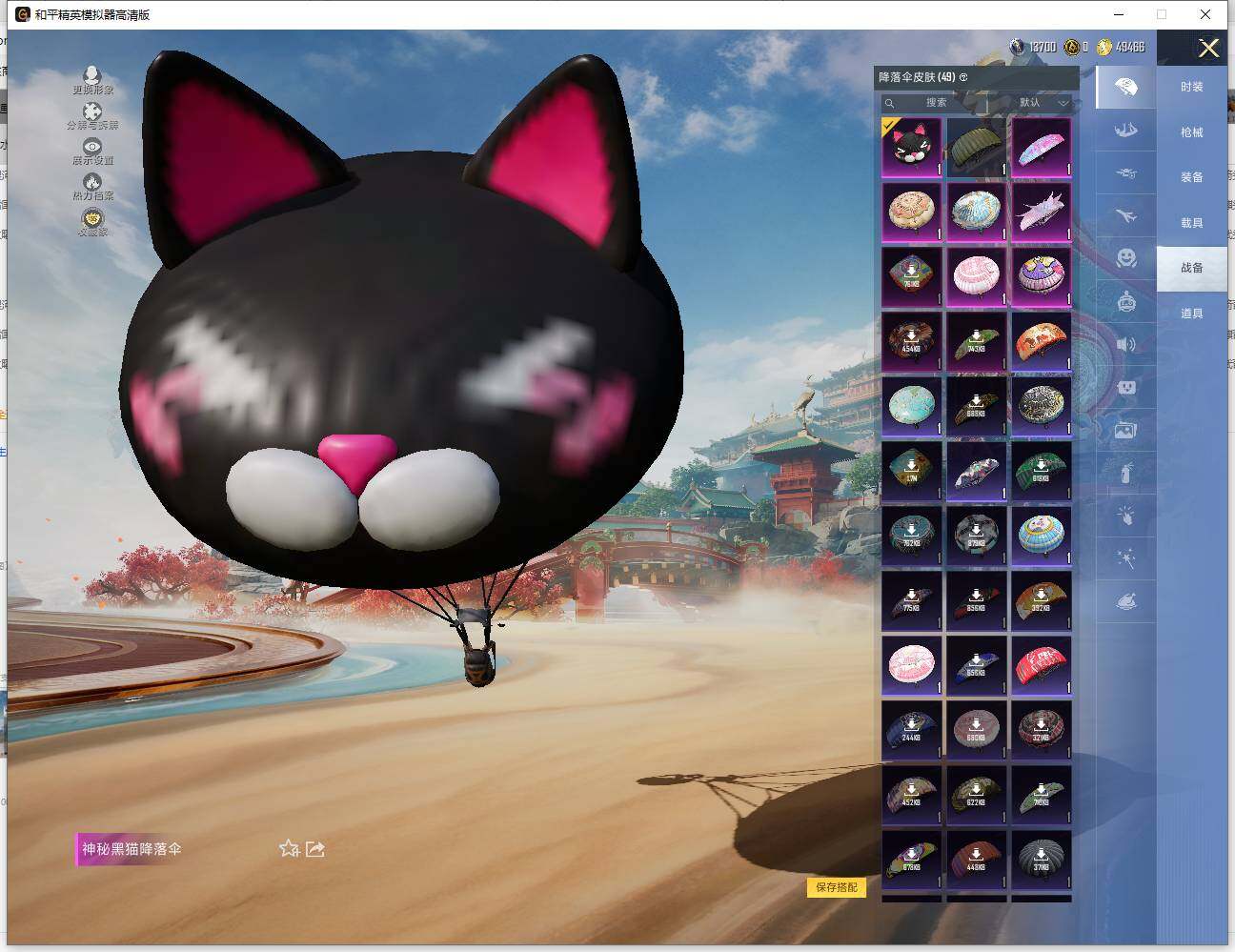Image resolution: width=1235 pixels, height=952 pixels.
Task: Download the 762KB parachute skin
Action: click(x=912, y=536)
